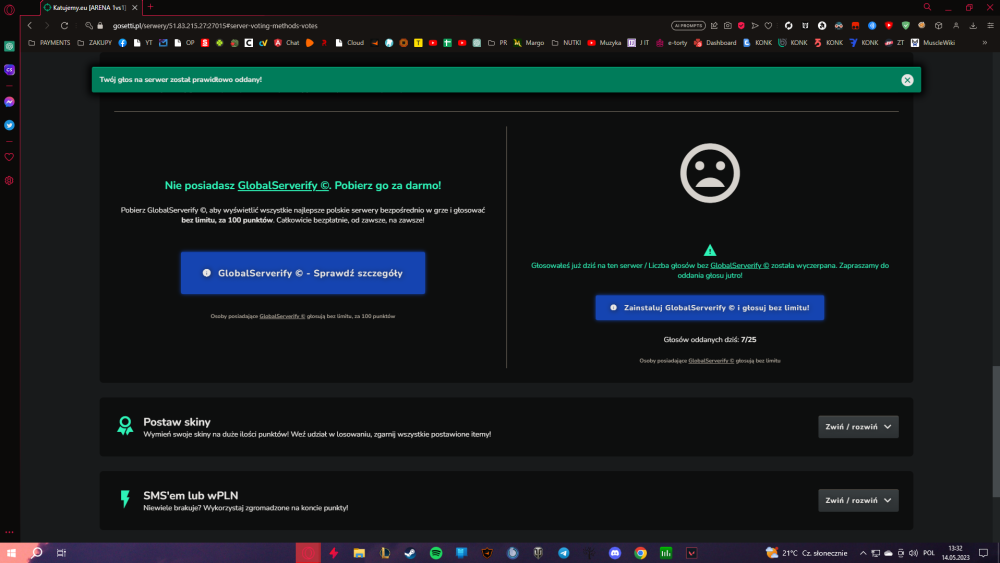Open the Windows Start menu
Screen dimensions: 1000x563
[x=11, y=553]
